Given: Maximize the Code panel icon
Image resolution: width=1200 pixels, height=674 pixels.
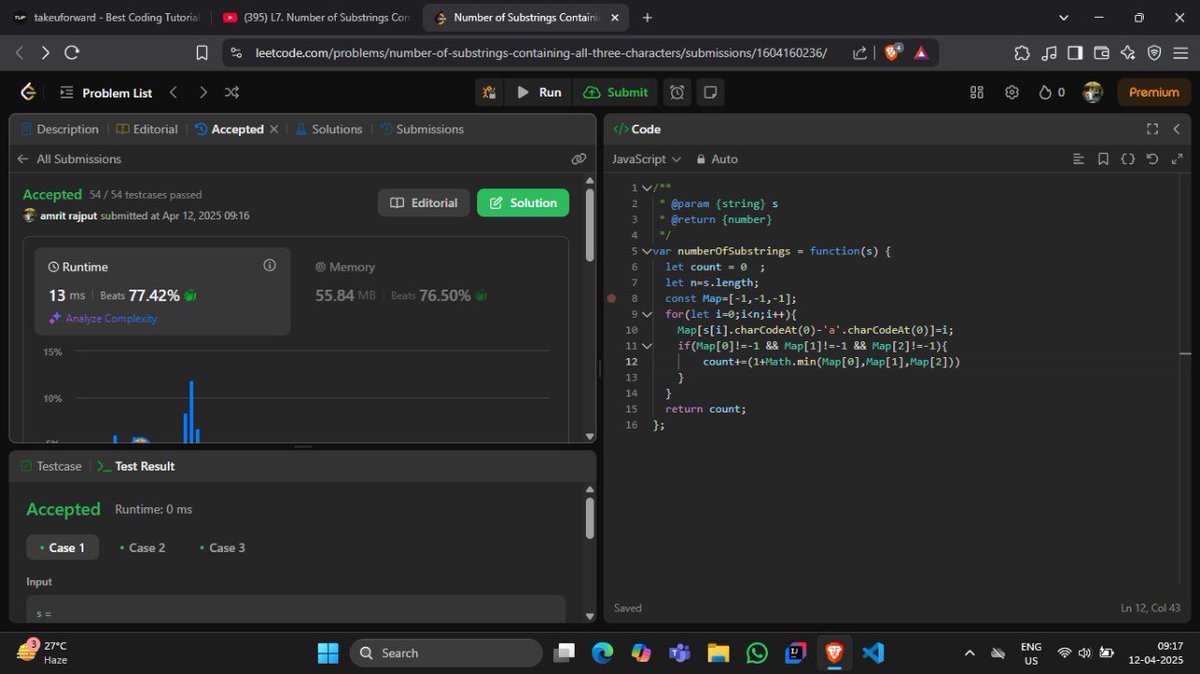Looking at the screenshot, I should point(1152,129).
